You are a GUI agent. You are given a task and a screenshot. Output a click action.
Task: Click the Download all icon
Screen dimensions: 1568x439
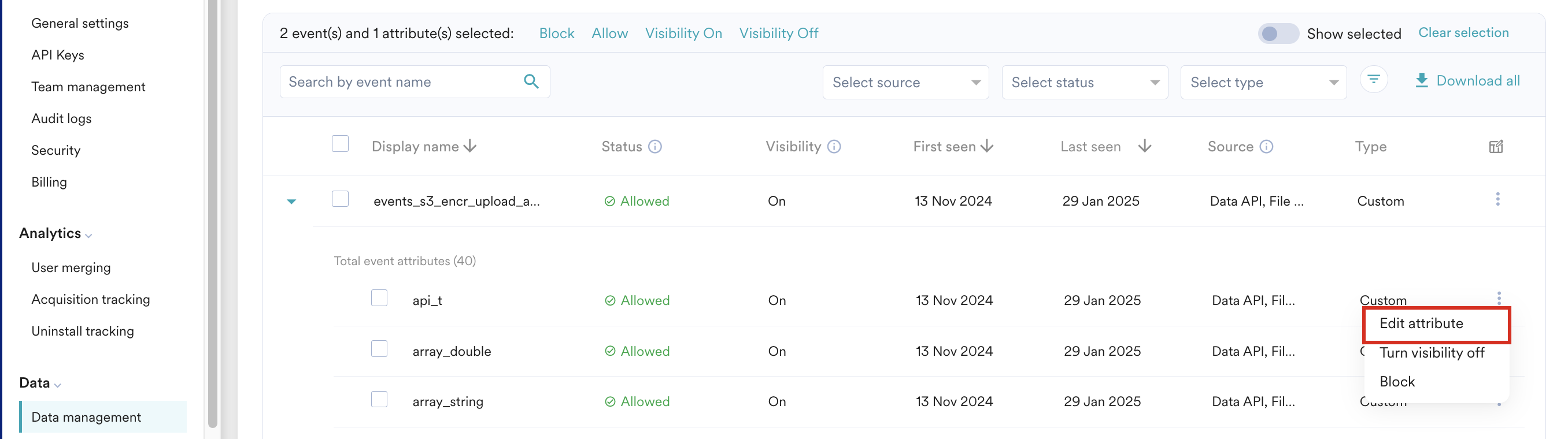1421,81
